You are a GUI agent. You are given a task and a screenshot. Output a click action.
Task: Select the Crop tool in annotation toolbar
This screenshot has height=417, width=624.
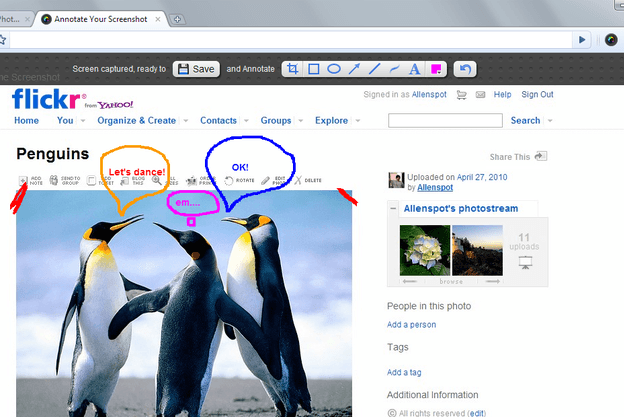(292, 69)
